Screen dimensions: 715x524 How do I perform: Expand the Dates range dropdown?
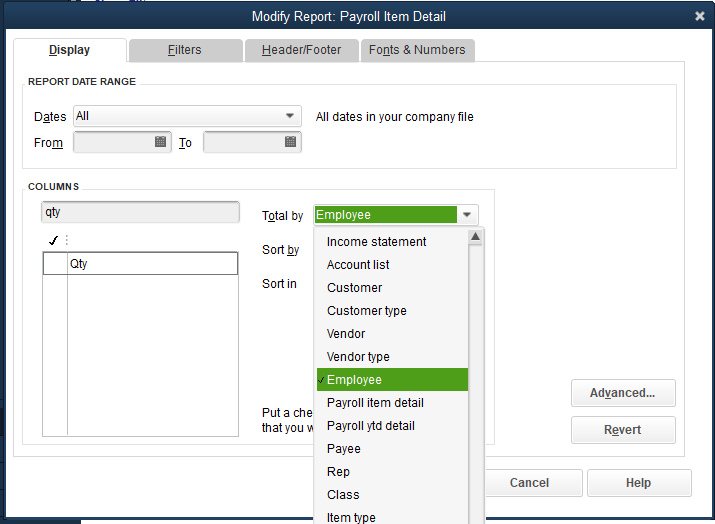click(x=290, y=116)
